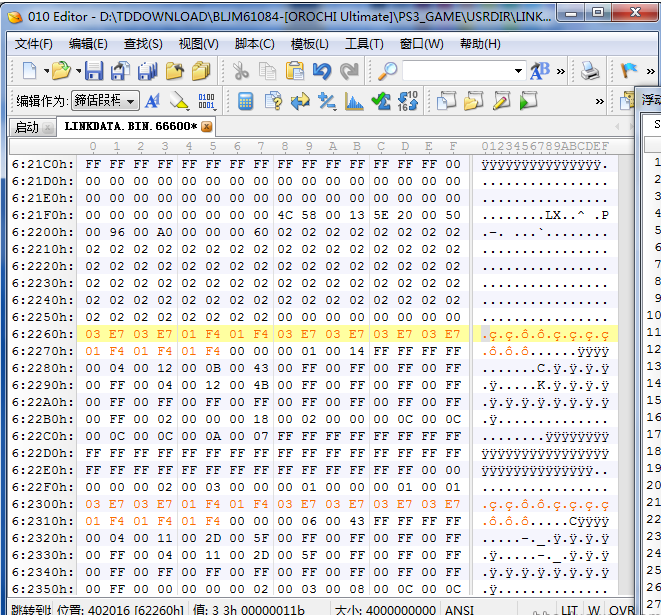Click the font style icon in edit toolbar
The image size is (661, 615).
tap(153, 101)
